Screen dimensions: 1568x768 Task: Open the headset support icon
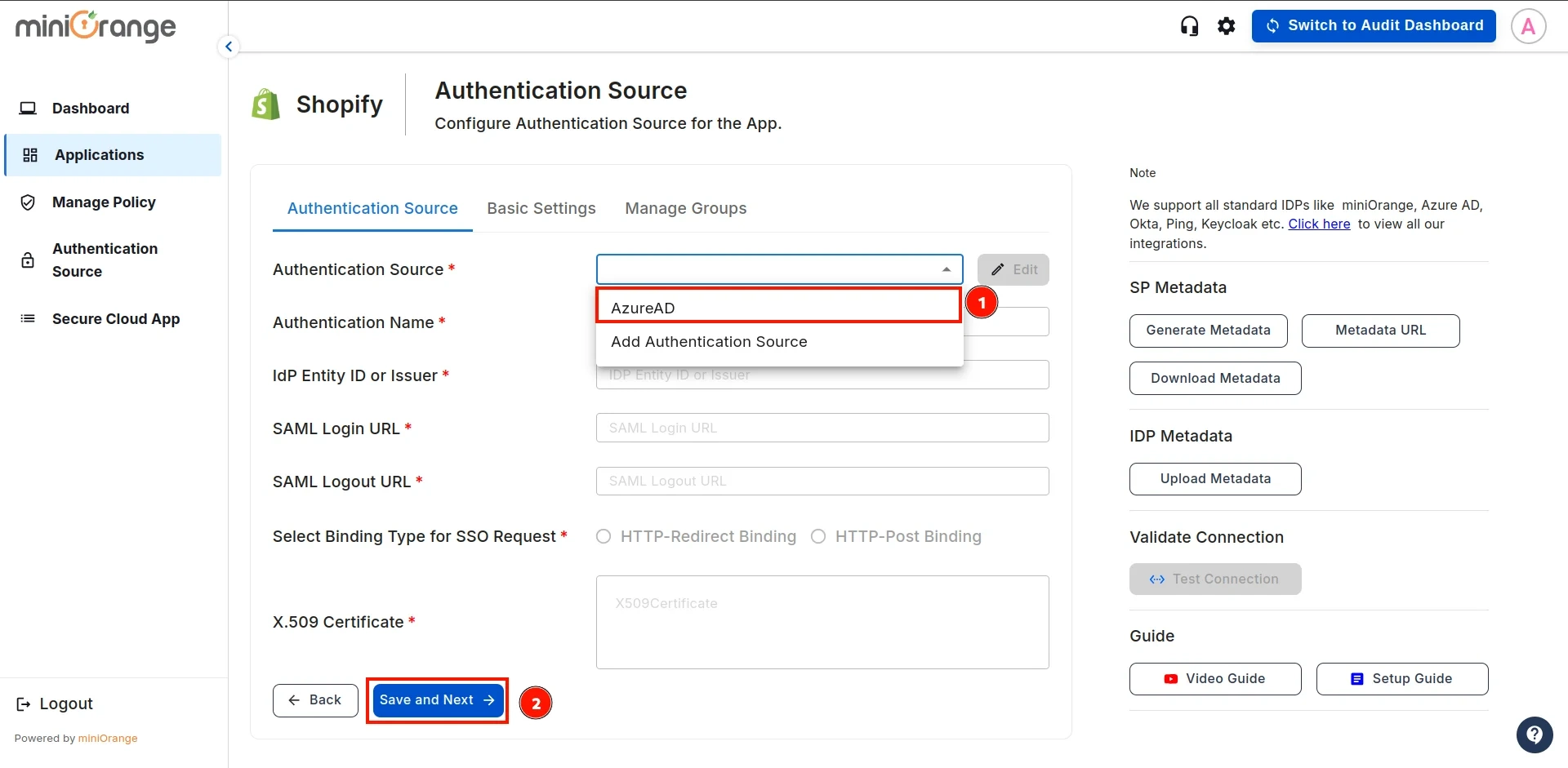pos(1189,25)
